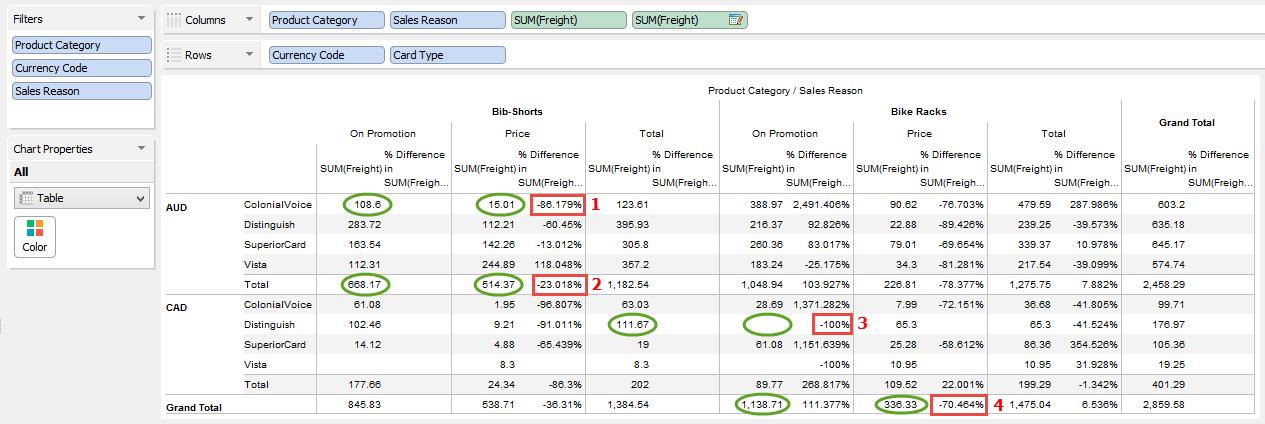Click the Sales Reason filter pill
The image size is (1265, 424).
81,91
